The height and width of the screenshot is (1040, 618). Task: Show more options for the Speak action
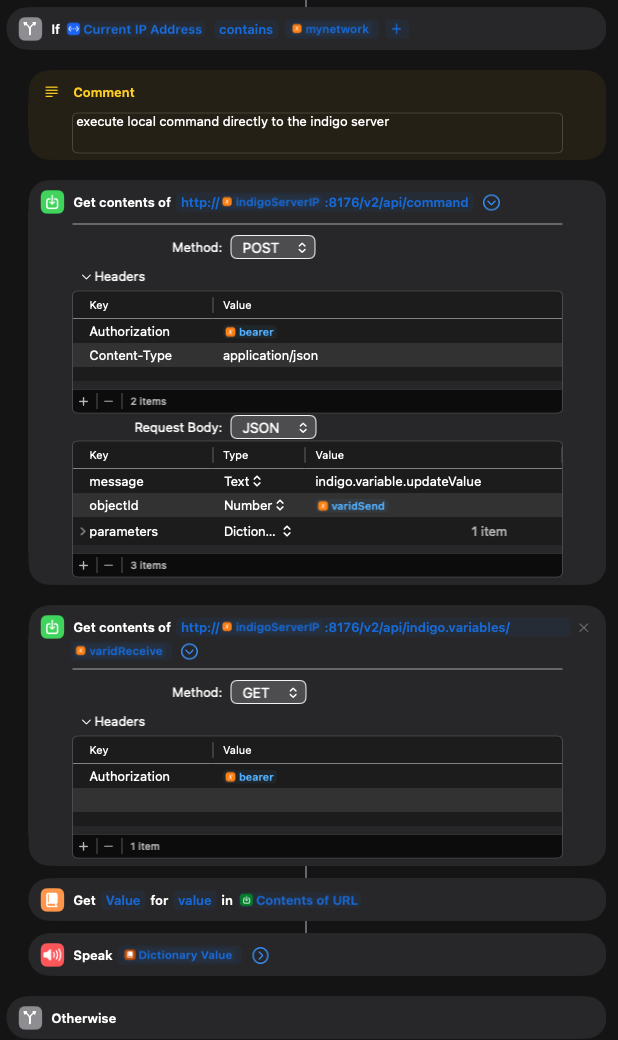(x=261, y=955)
